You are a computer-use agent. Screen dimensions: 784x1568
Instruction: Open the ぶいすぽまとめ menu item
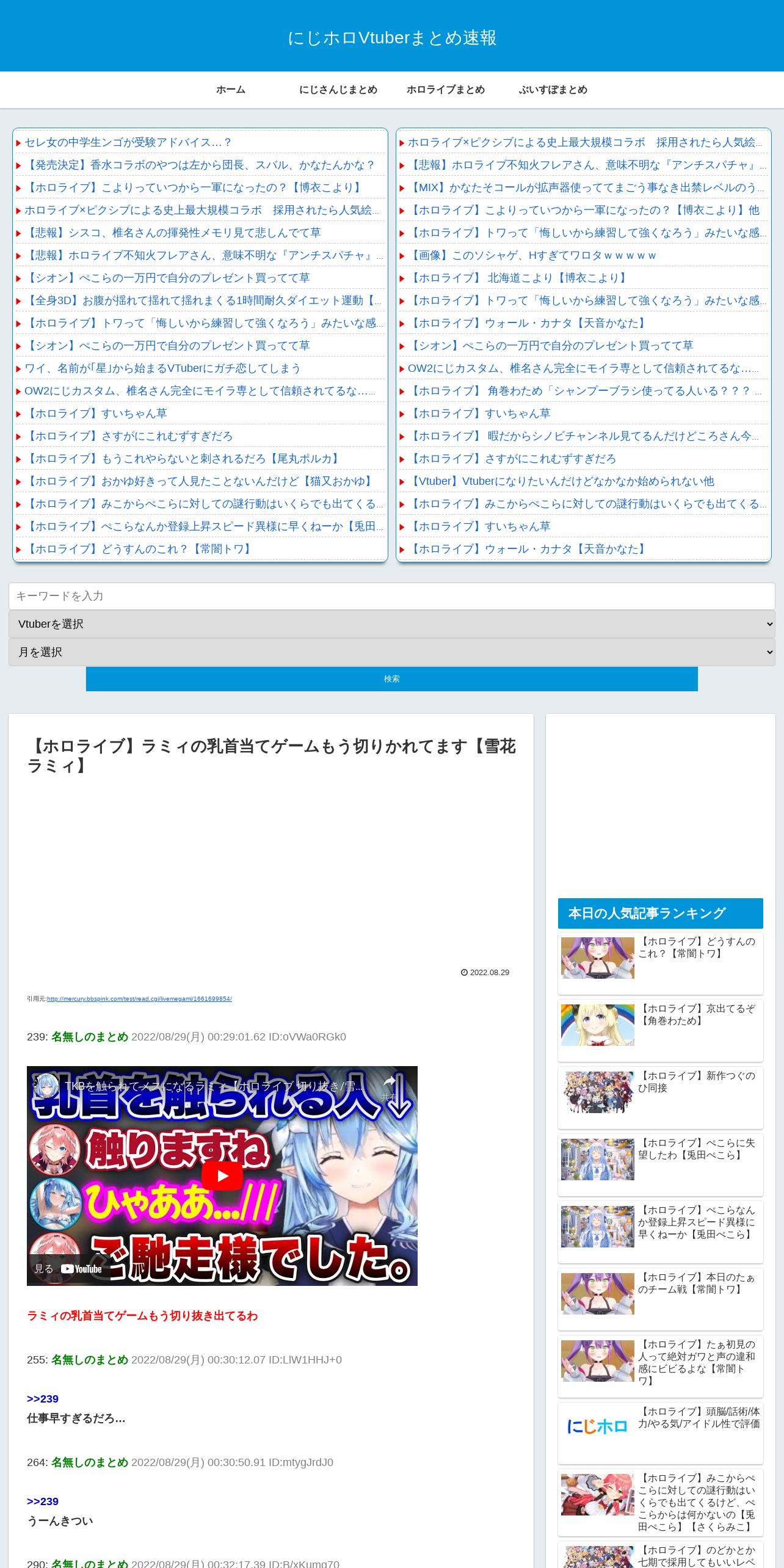click(553, 90)
